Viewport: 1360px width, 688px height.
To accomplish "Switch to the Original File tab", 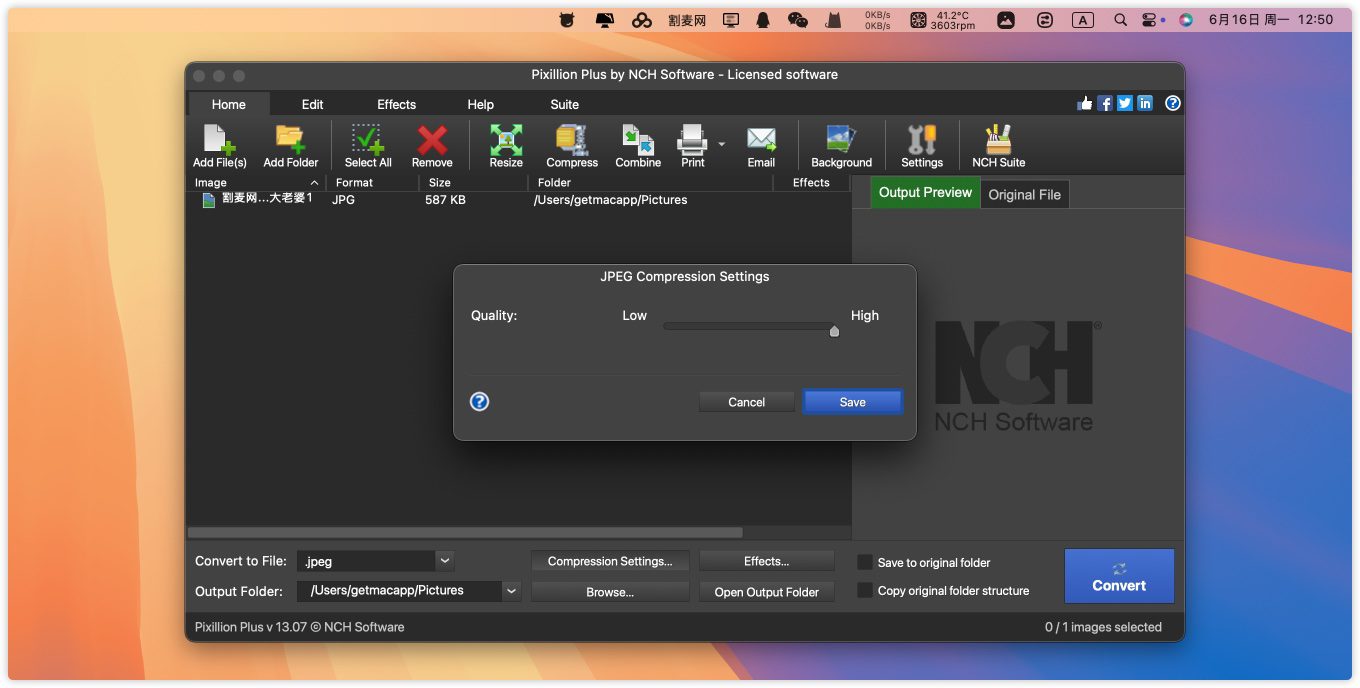I will [x=1024, y=195].
